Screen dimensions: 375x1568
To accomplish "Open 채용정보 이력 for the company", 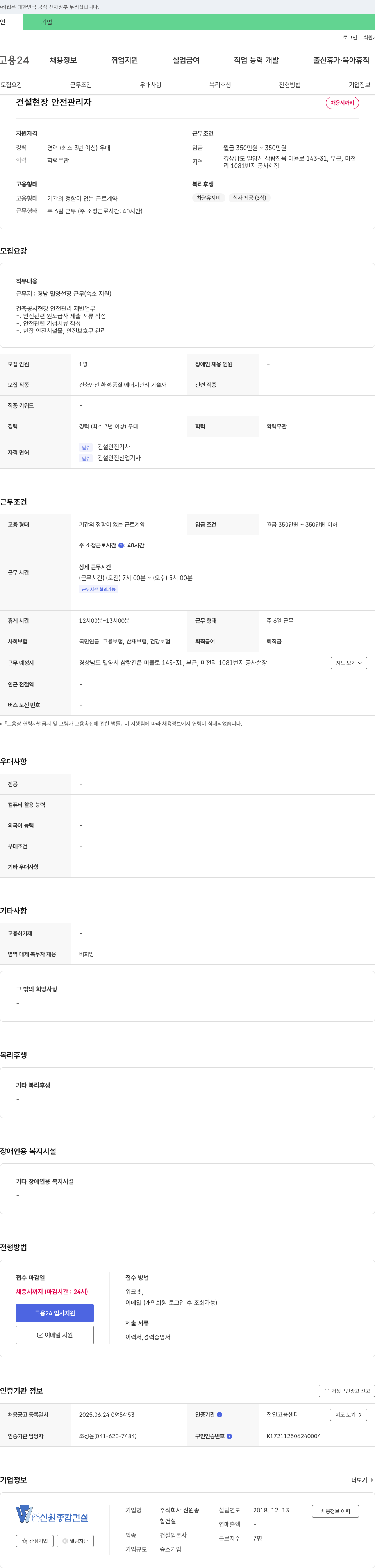I will tap(336, 1511).
